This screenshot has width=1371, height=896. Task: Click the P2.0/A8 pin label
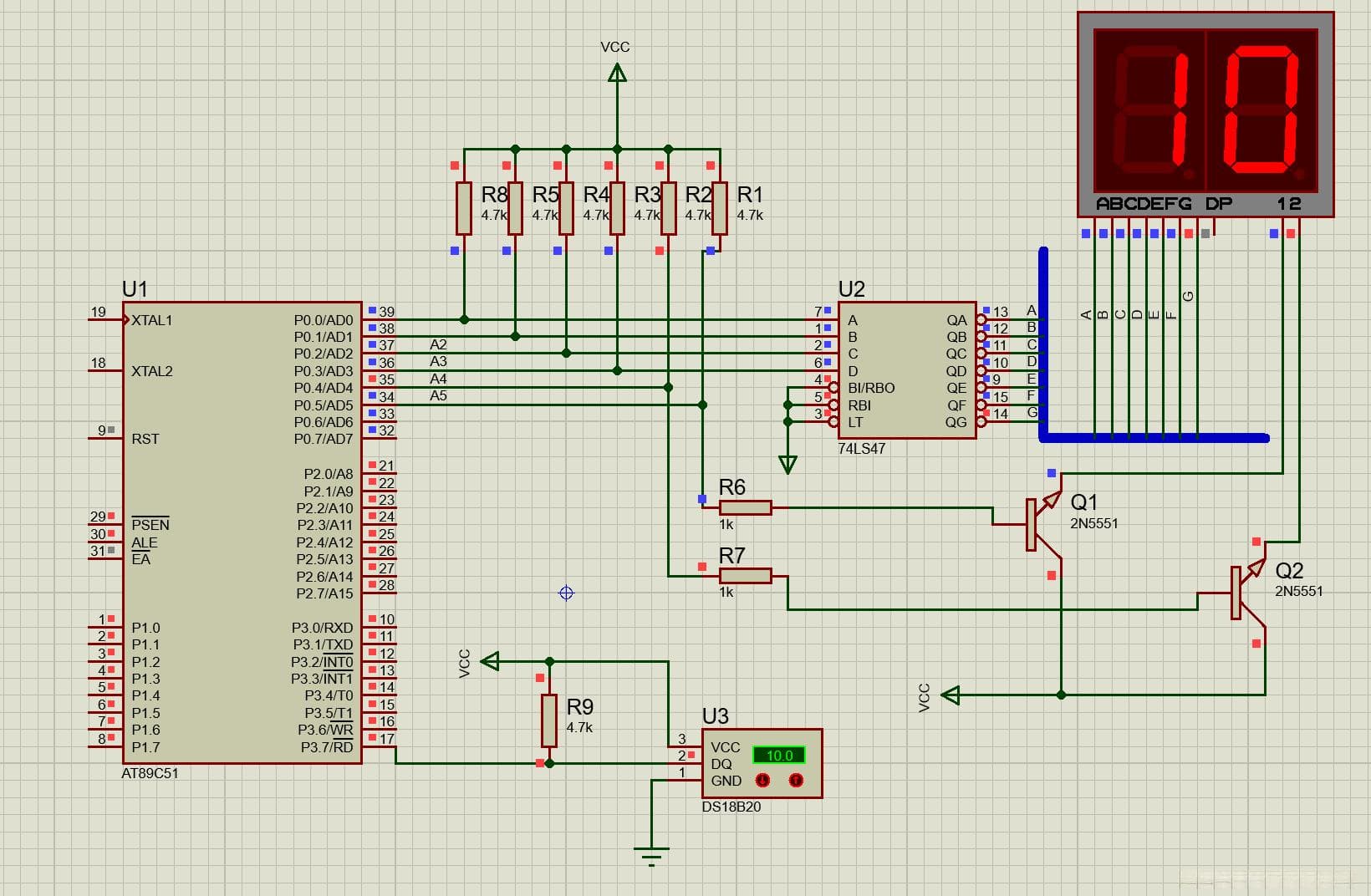tap(329, 474)
